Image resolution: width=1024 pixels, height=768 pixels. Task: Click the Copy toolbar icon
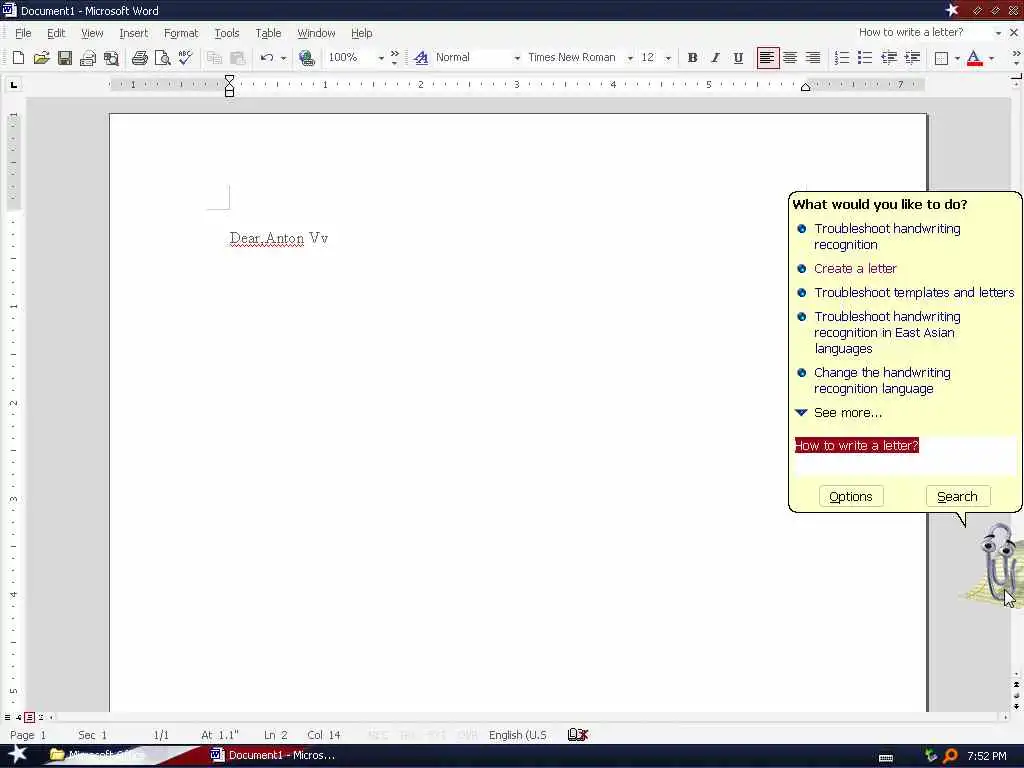pyautogui.click(x=214, y=57)
